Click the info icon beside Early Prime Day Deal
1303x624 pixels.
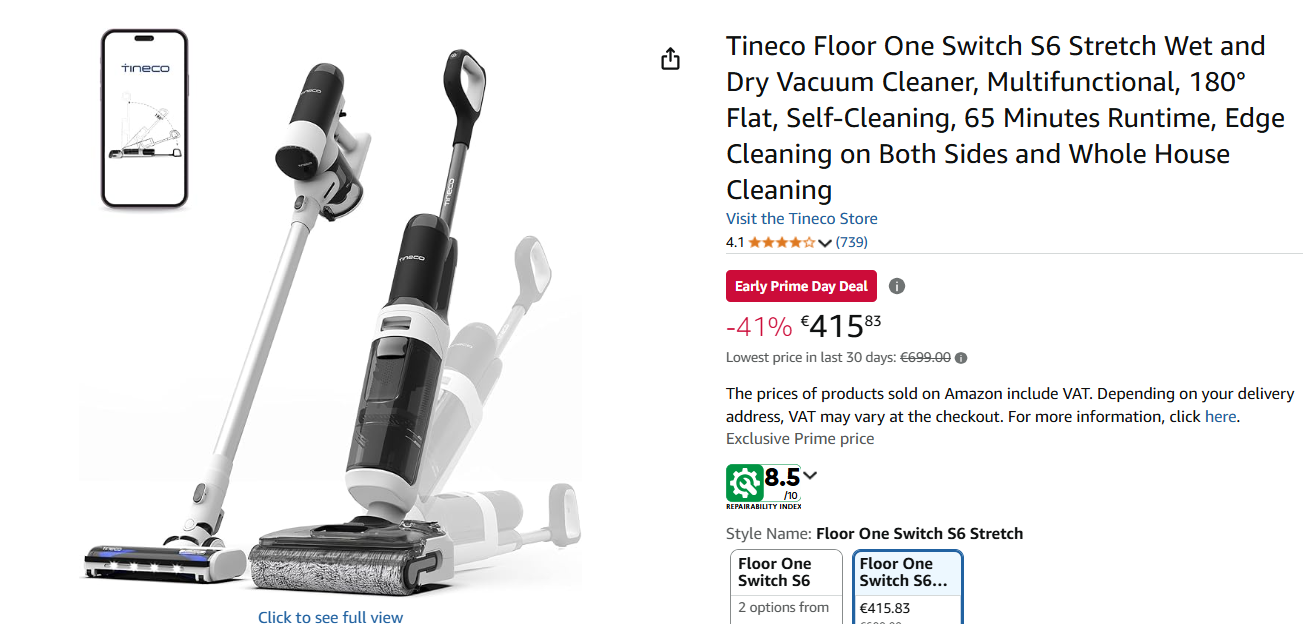tap(897, 286)
